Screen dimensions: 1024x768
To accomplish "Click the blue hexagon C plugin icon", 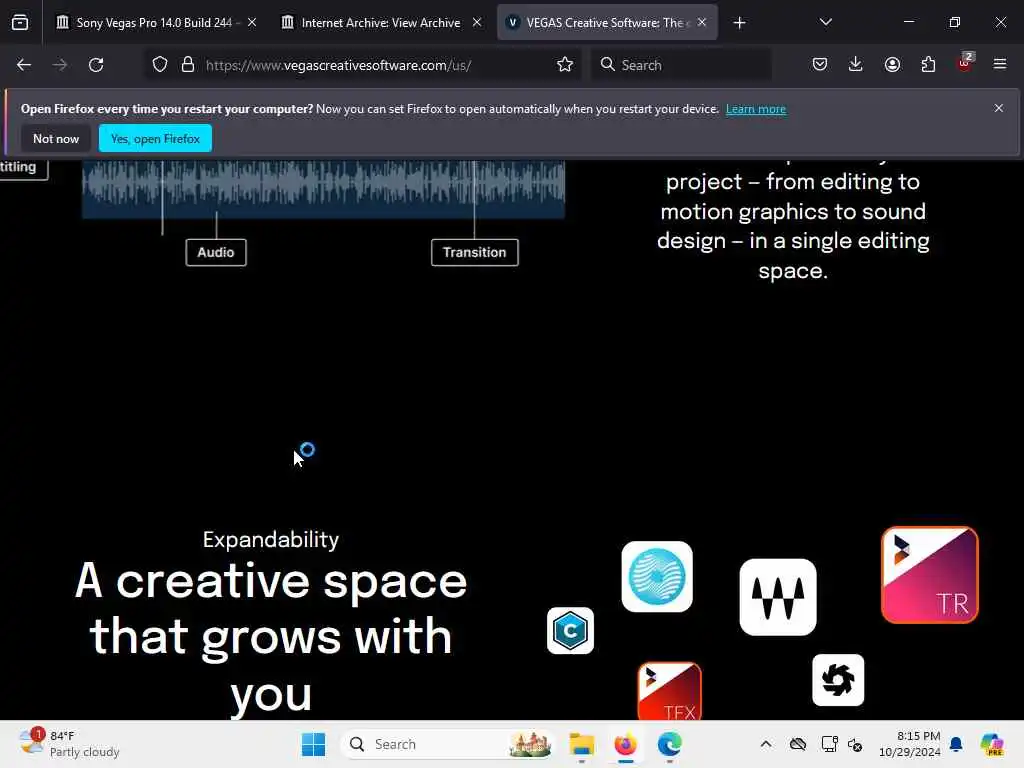I will coord(570,631).
